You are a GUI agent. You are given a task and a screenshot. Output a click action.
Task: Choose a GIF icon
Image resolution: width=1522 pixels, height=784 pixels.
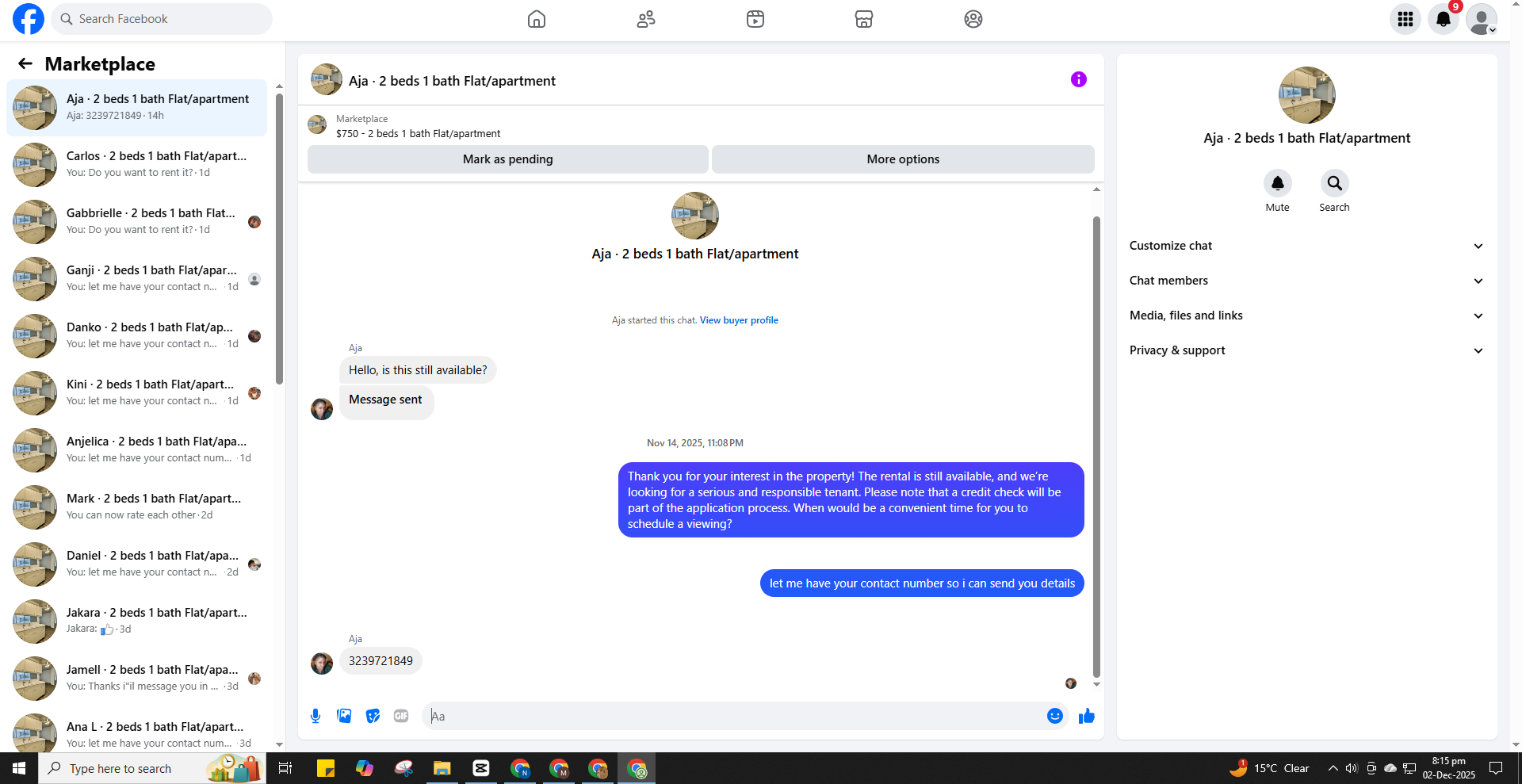pyautogui.click(x=401, y=716)
